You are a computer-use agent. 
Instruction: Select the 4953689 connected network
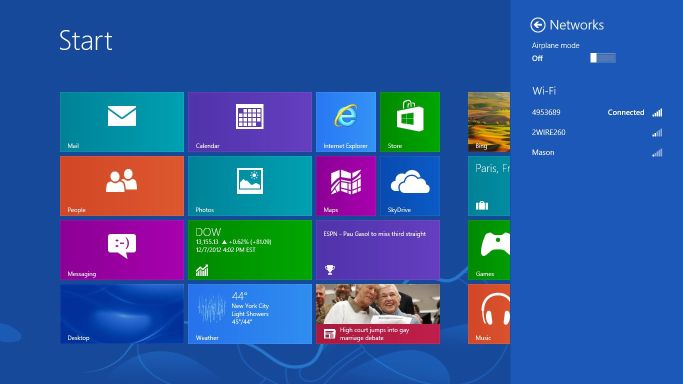[597, 112]
